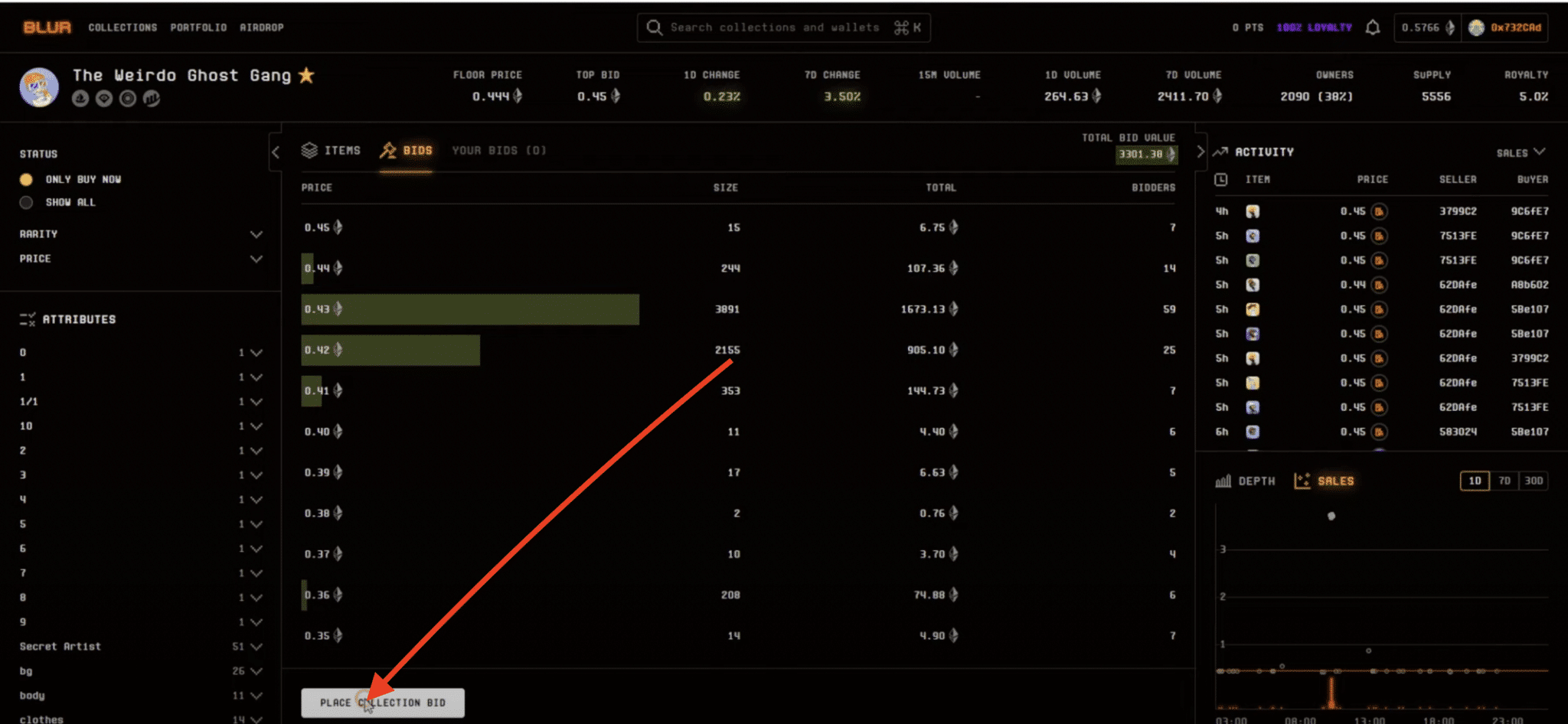Open the OpenSea link icon under collection title
The height and width of the screenshot is (724, 1568).
[x=80, y=99]
